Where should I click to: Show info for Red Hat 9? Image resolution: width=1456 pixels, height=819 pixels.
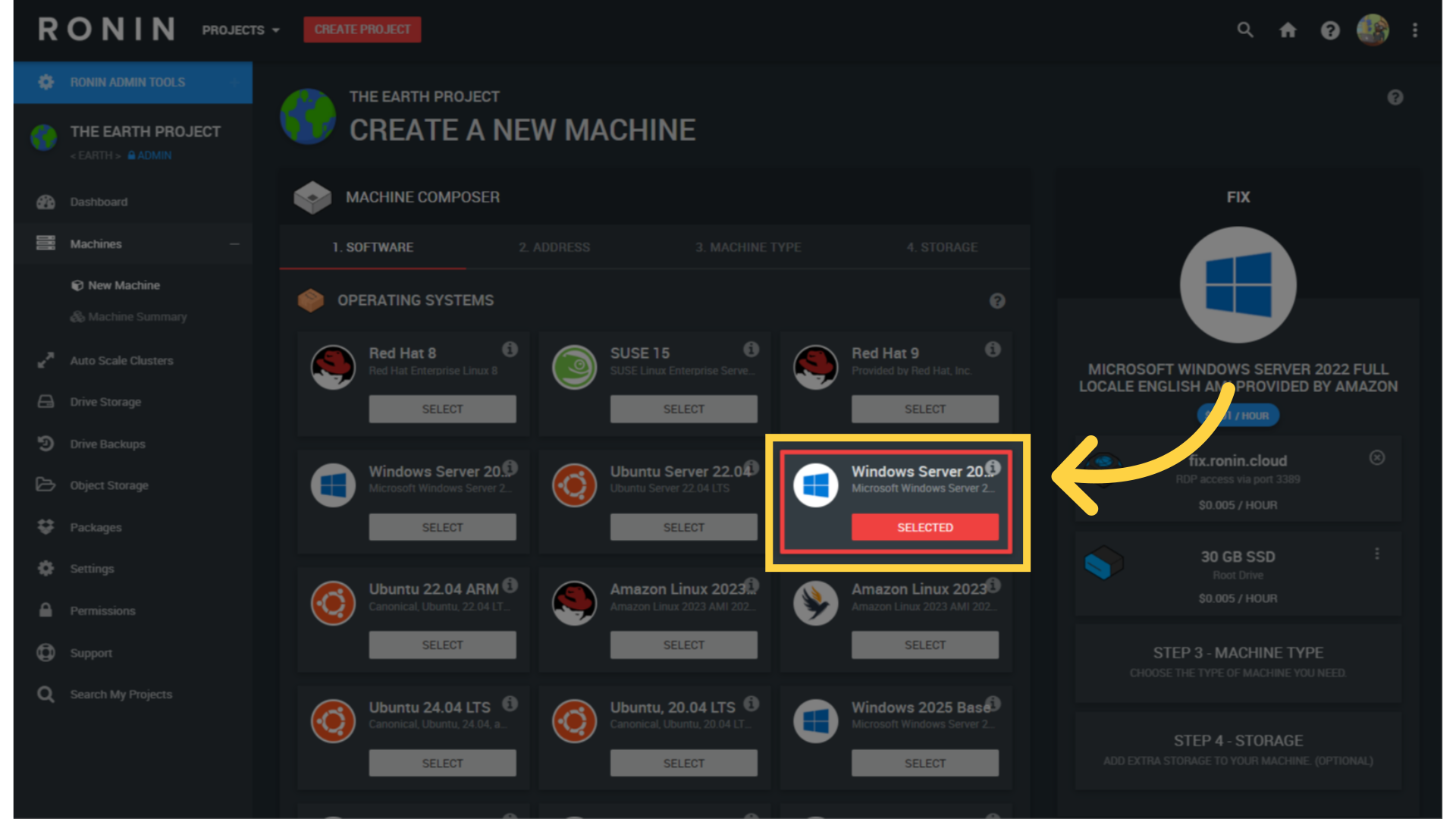point(992,349)
